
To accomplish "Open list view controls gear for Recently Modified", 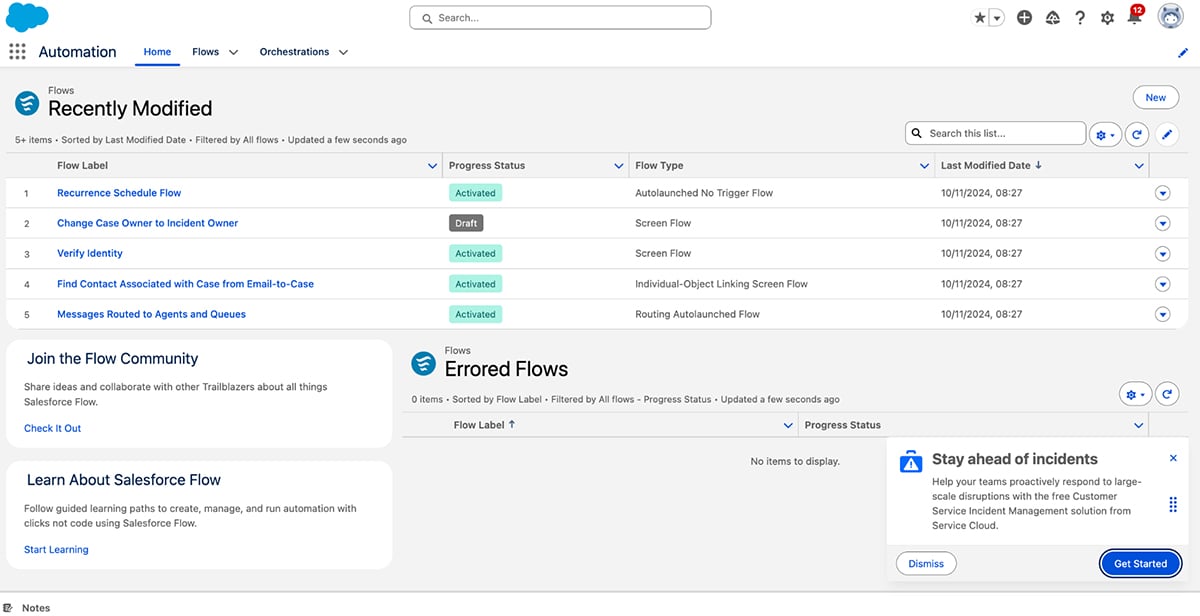I will pos(1103,133).
